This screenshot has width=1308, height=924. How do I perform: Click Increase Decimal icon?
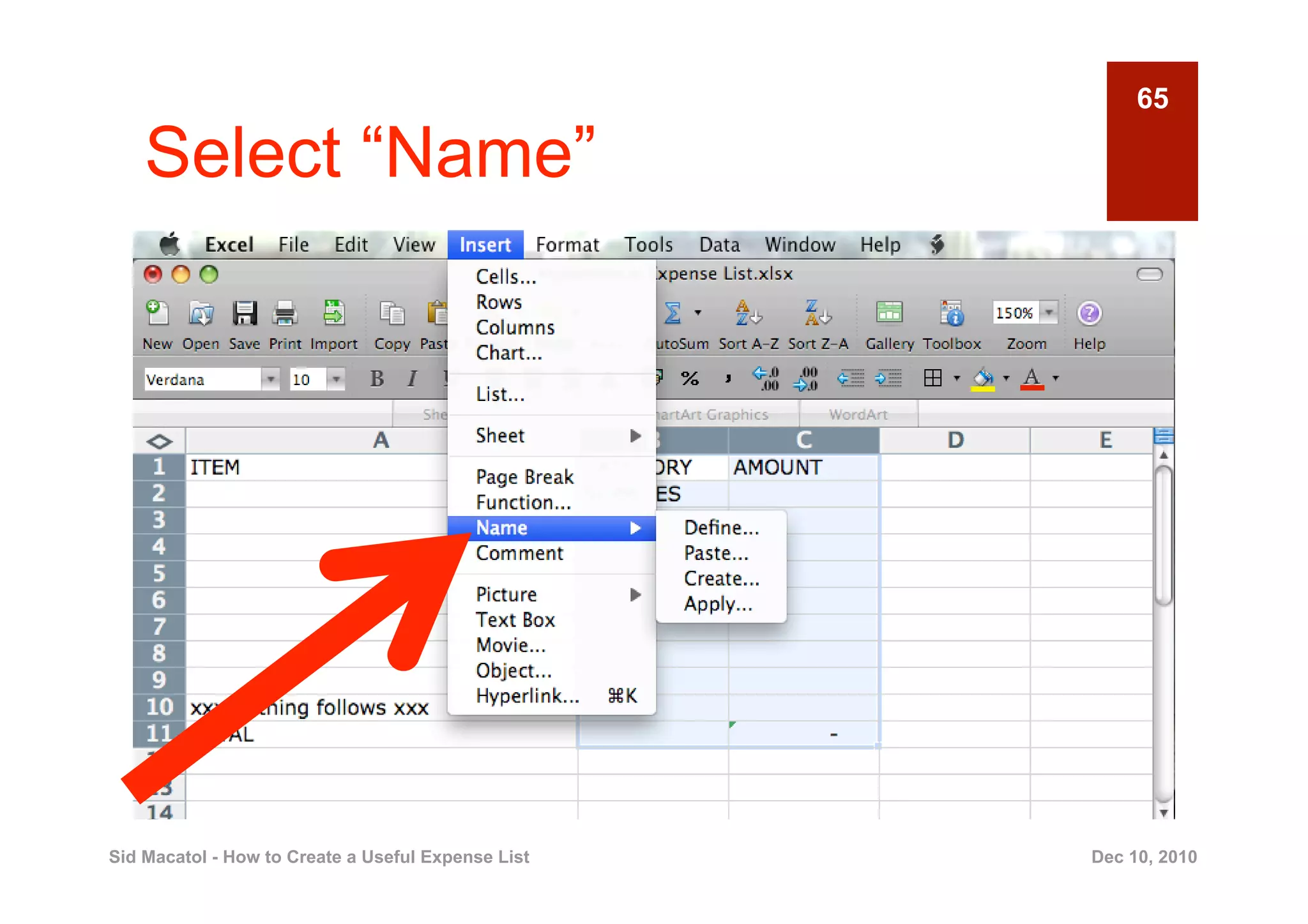tap(766, 379)
